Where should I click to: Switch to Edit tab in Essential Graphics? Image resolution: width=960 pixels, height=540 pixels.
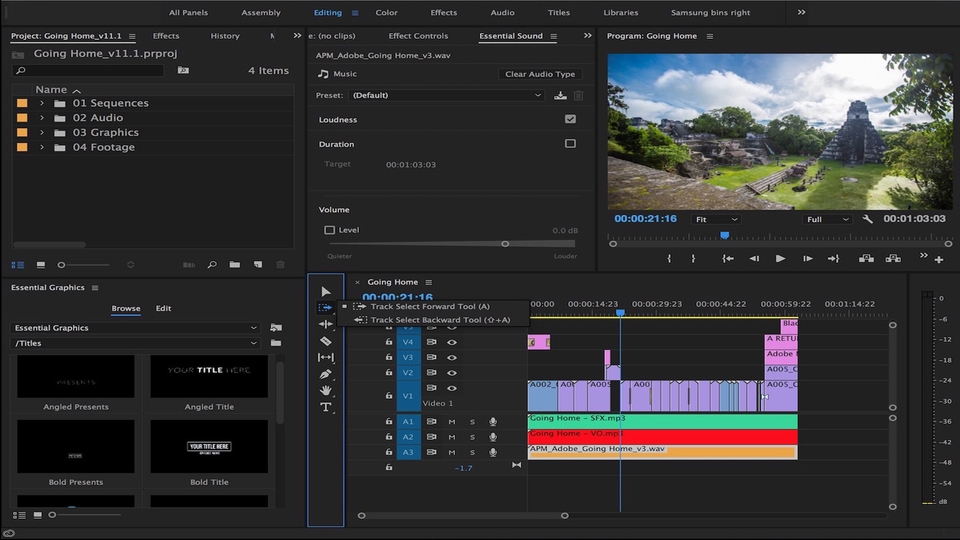point(163,308)
